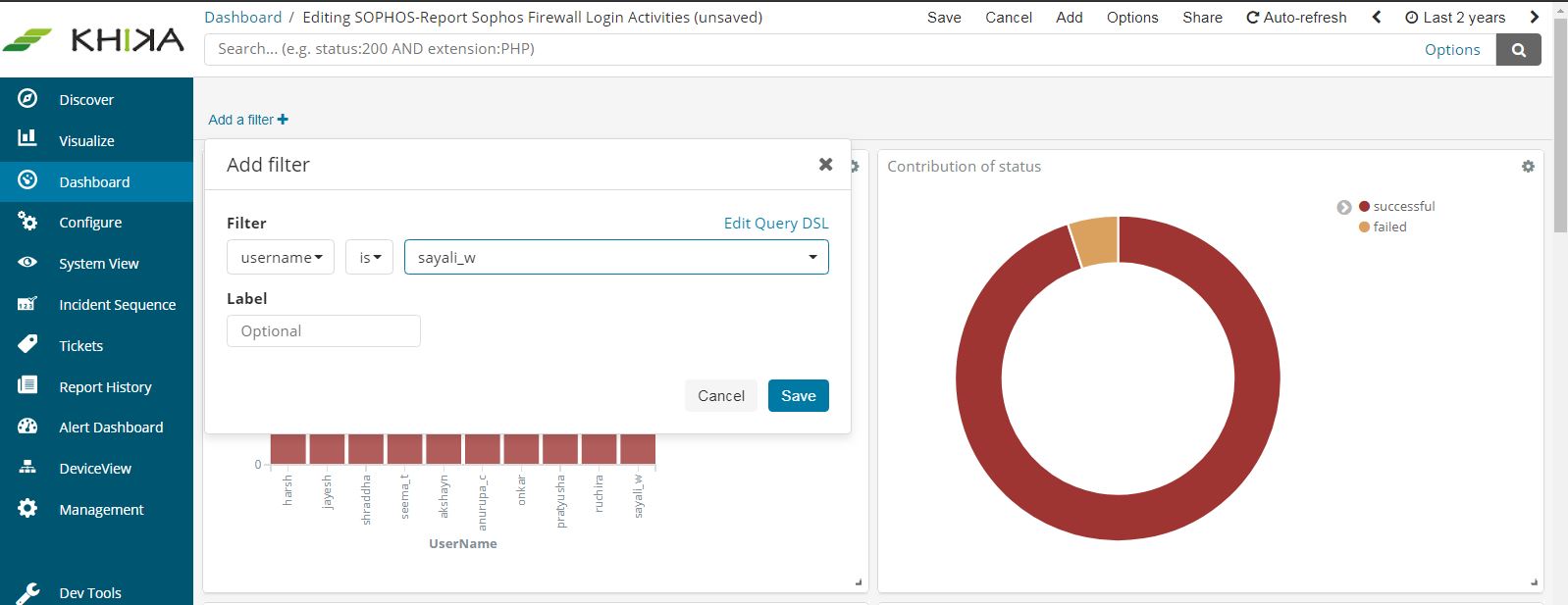Screen dimensions: 1568x605
Task: Click the sayali_w bar in the chart
Action: click(638, 449)
